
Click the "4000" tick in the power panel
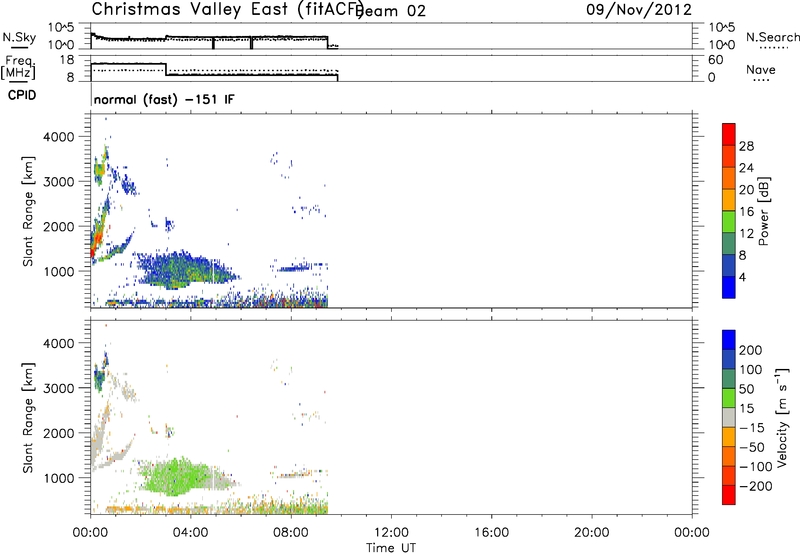[x=59, y=137]
